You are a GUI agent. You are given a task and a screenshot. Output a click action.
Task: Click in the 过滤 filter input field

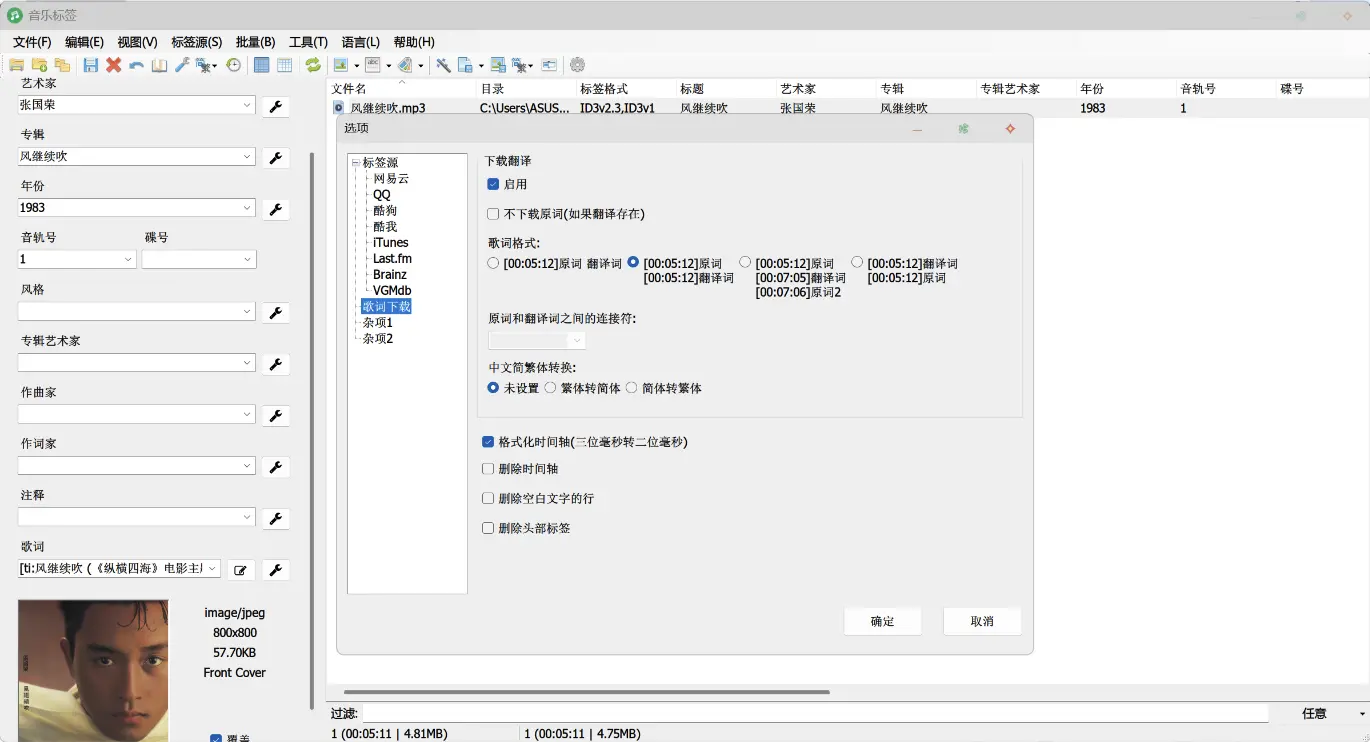pos(815,713)
